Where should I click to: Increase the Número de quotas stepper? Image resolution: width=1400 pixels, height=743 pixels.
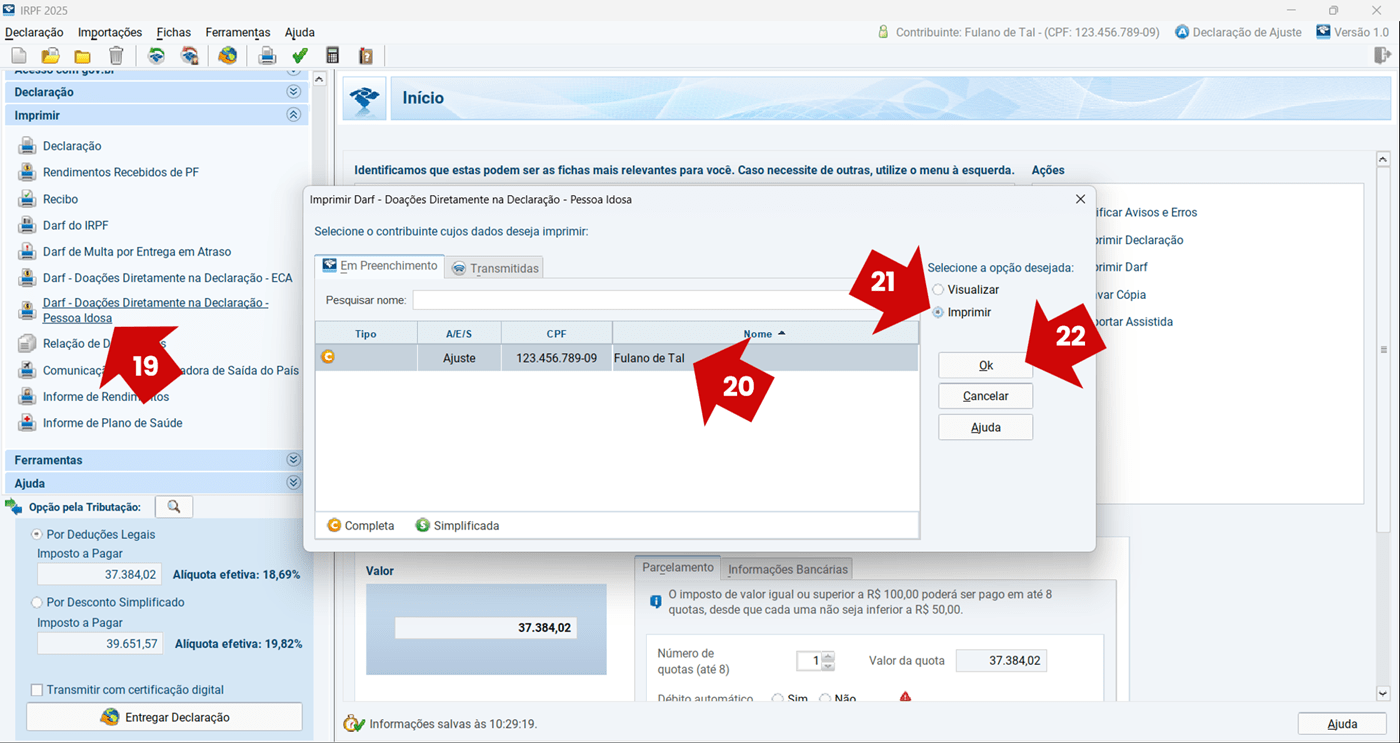coord(828,656)
